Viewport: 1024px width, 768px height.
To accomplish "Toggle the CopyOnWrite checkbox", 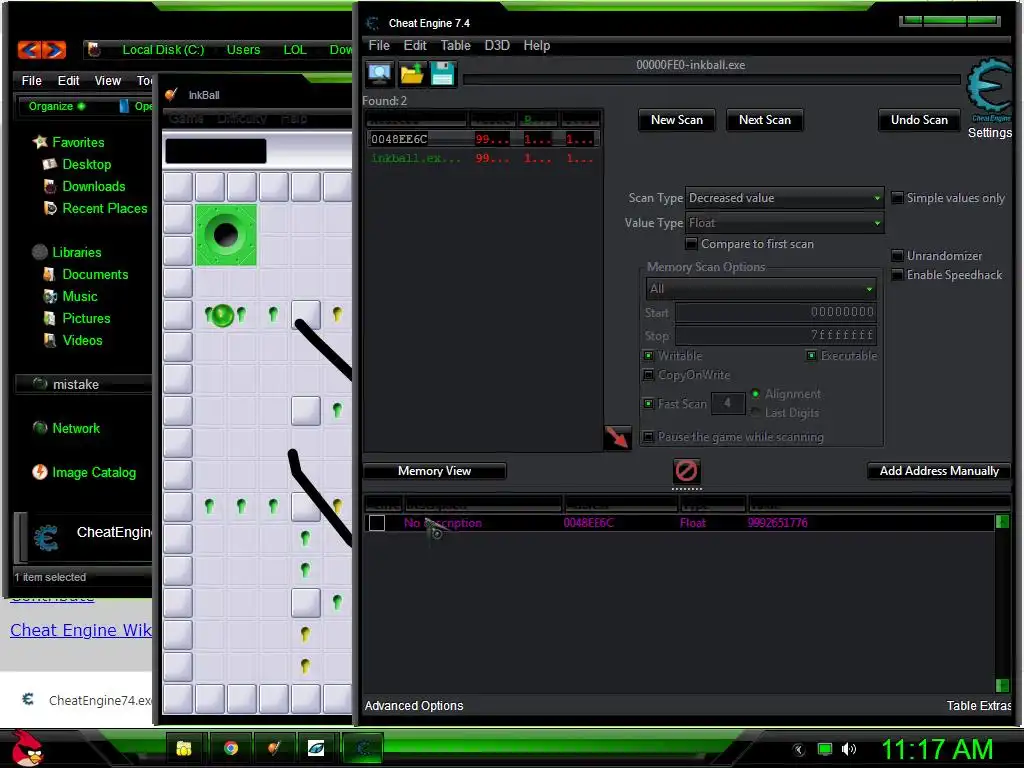I will (x=648, y=375).
